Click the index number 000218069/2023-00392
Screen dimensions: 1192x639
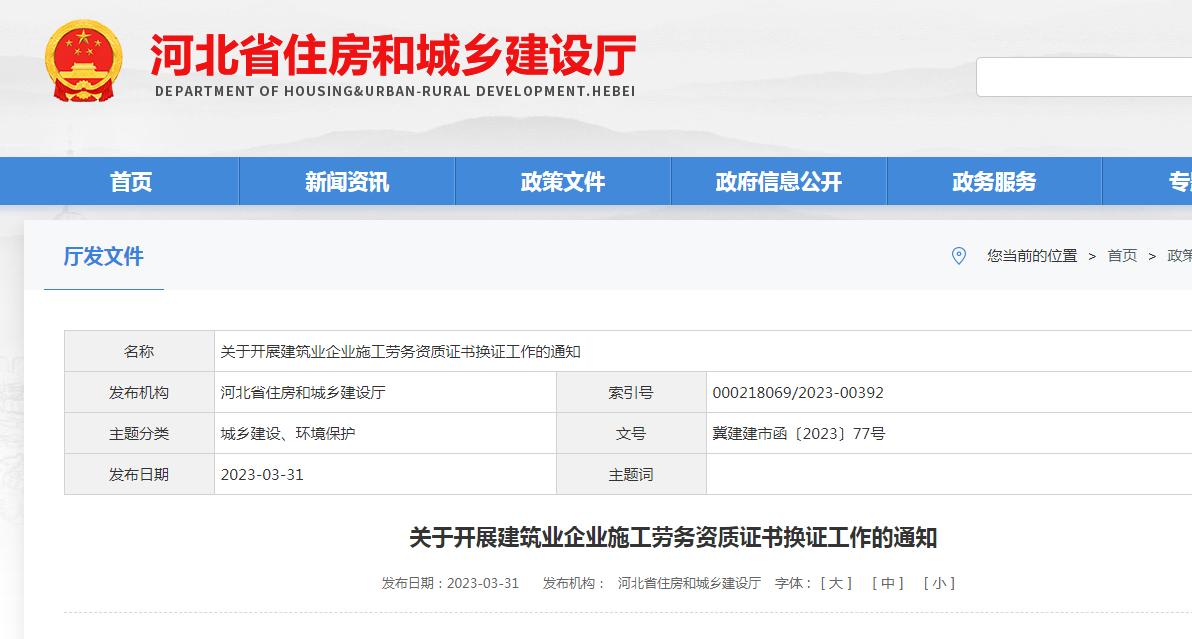click(798, 393)
